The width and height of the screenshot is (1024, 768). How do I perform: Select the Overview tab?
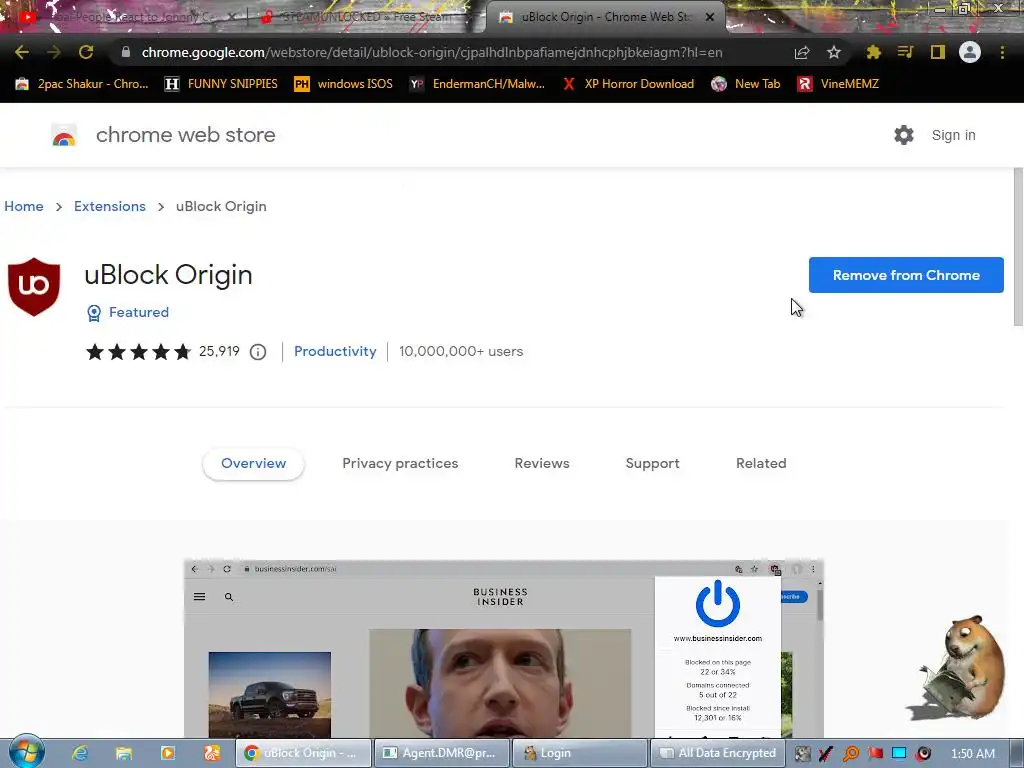(x=253, y=464)
